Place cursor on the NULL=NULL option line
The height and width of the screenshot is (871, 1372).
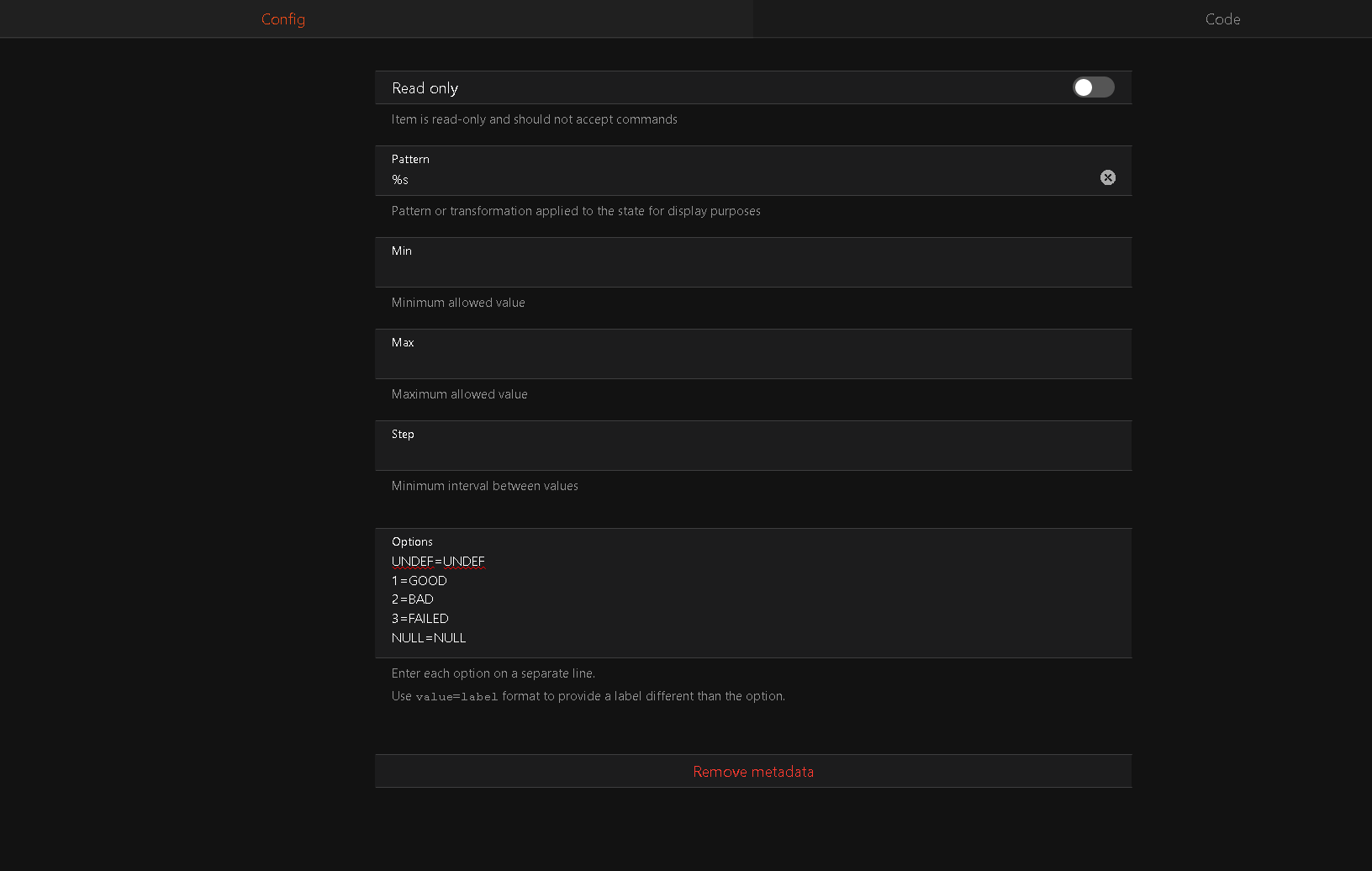click(x=429, y=638)
